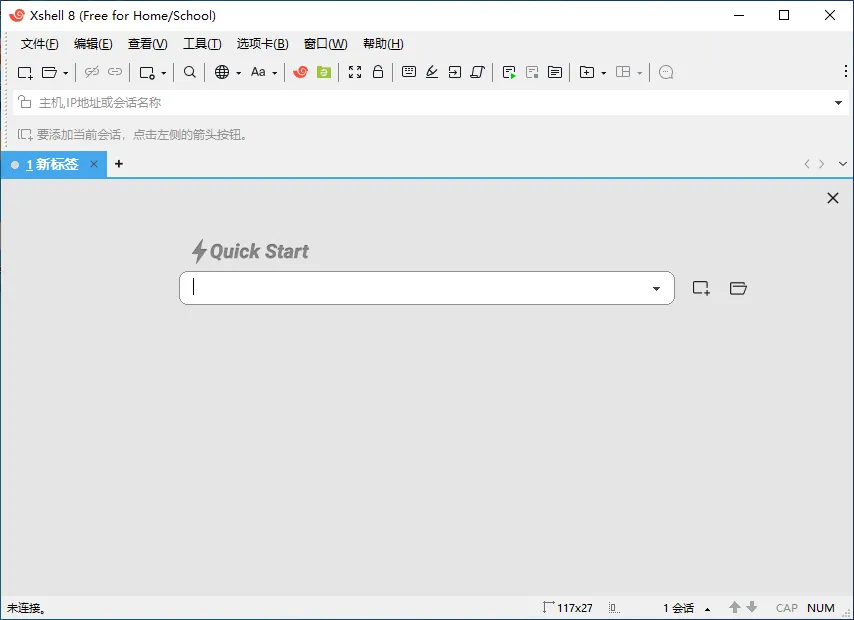Open the Aa font dropdown arrow

tap(275, 73)
